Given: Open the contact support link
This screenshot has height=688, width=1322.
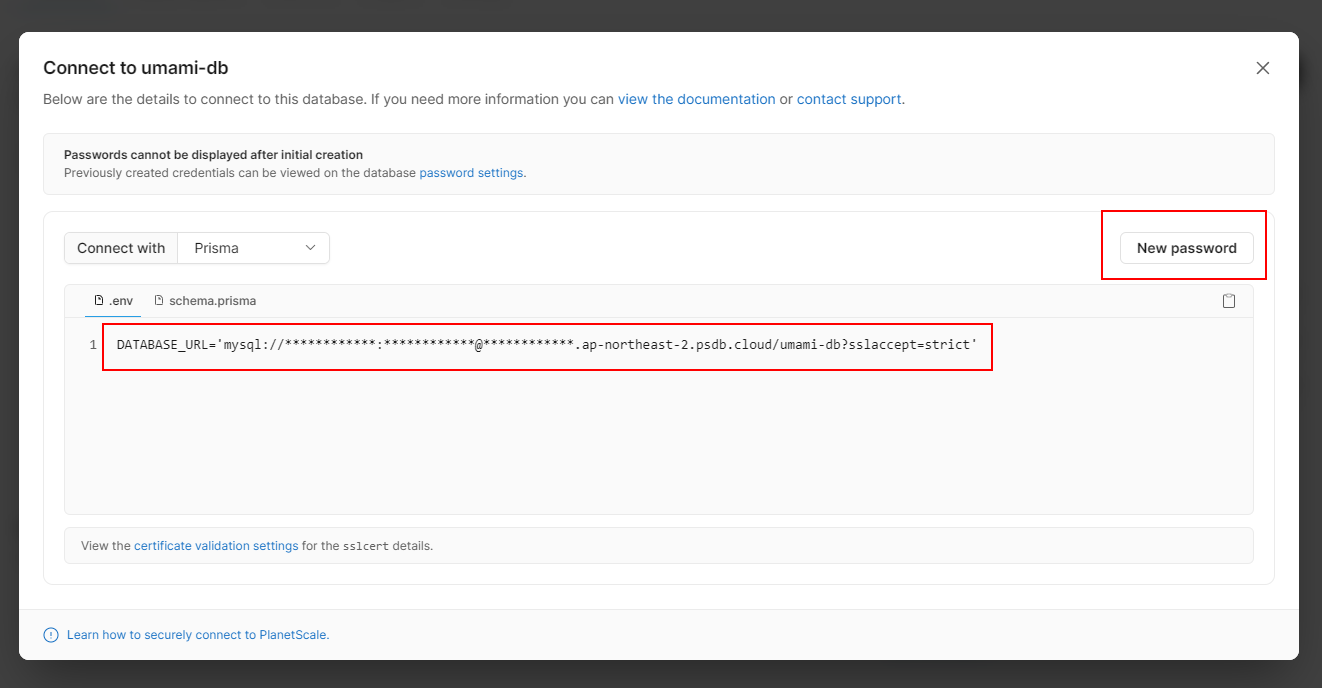Looking at the screenshot, I should coord(849,99).
